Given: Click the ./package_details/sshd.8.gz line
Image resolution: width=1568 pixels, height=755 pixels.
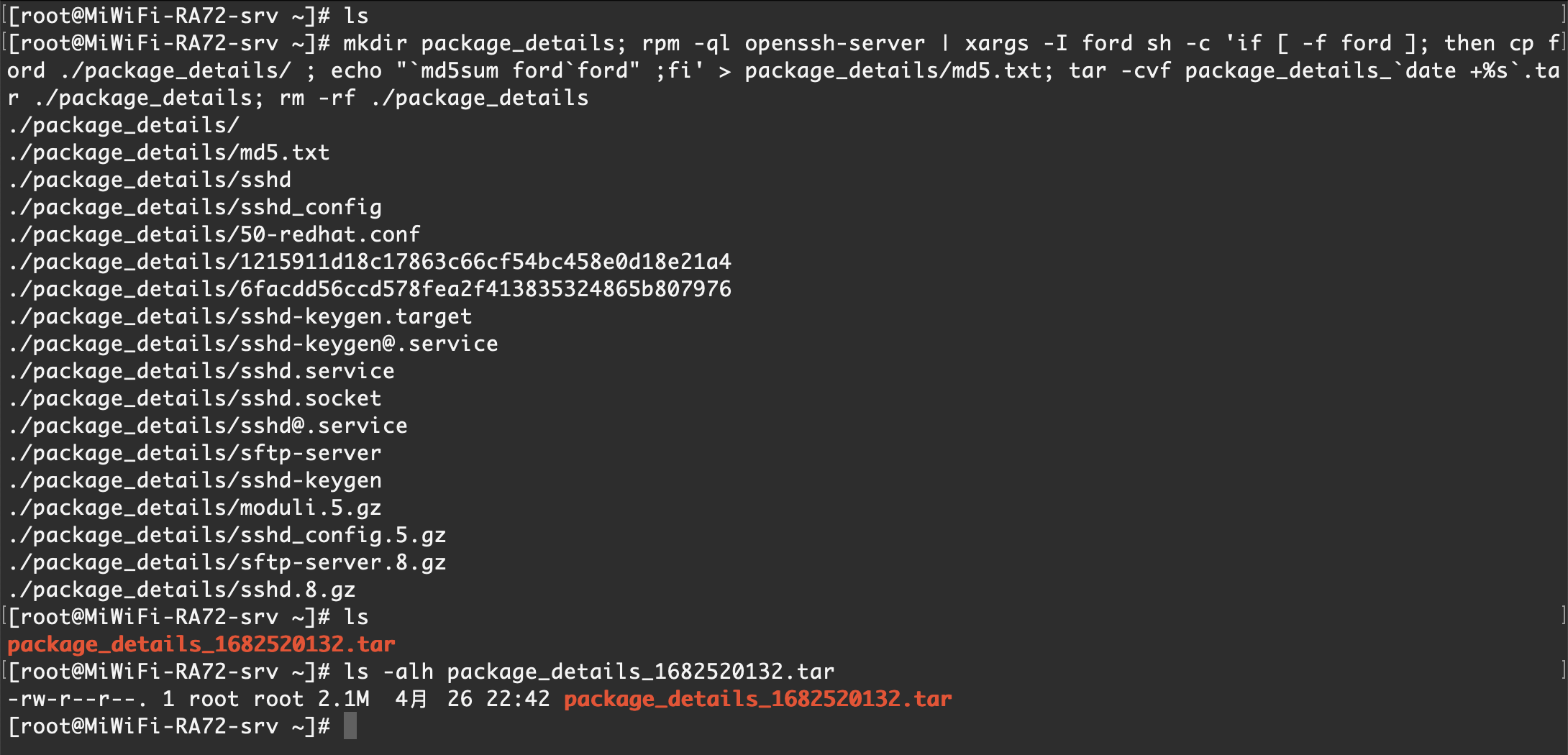Looking at the screenshot, I should pyautogui.click(x=182, y=590).
